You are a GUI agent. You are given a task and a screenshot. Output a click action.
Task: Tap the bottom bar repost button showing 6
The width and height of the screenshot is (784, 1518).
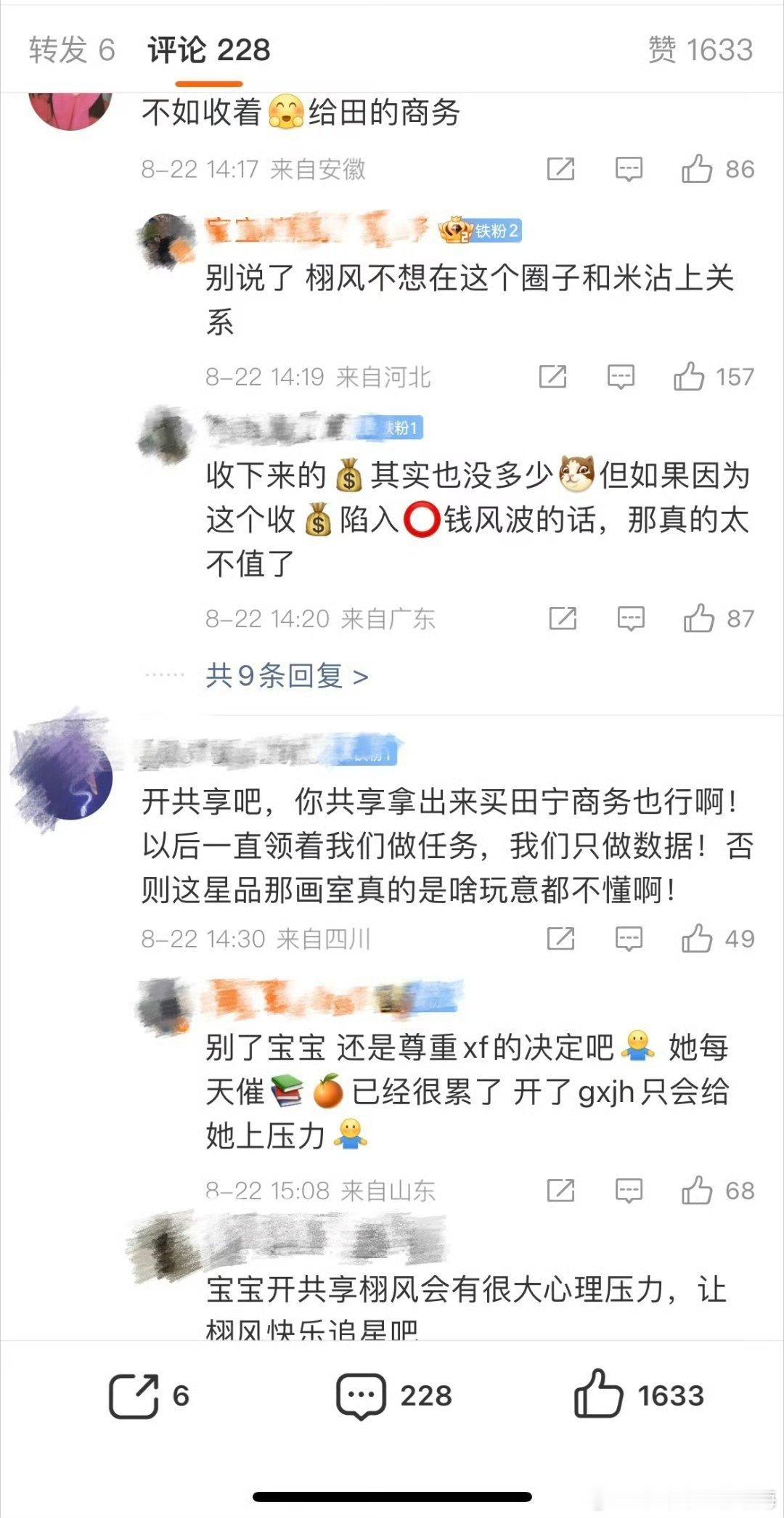pyautogui.click(x=149, y=1395)
